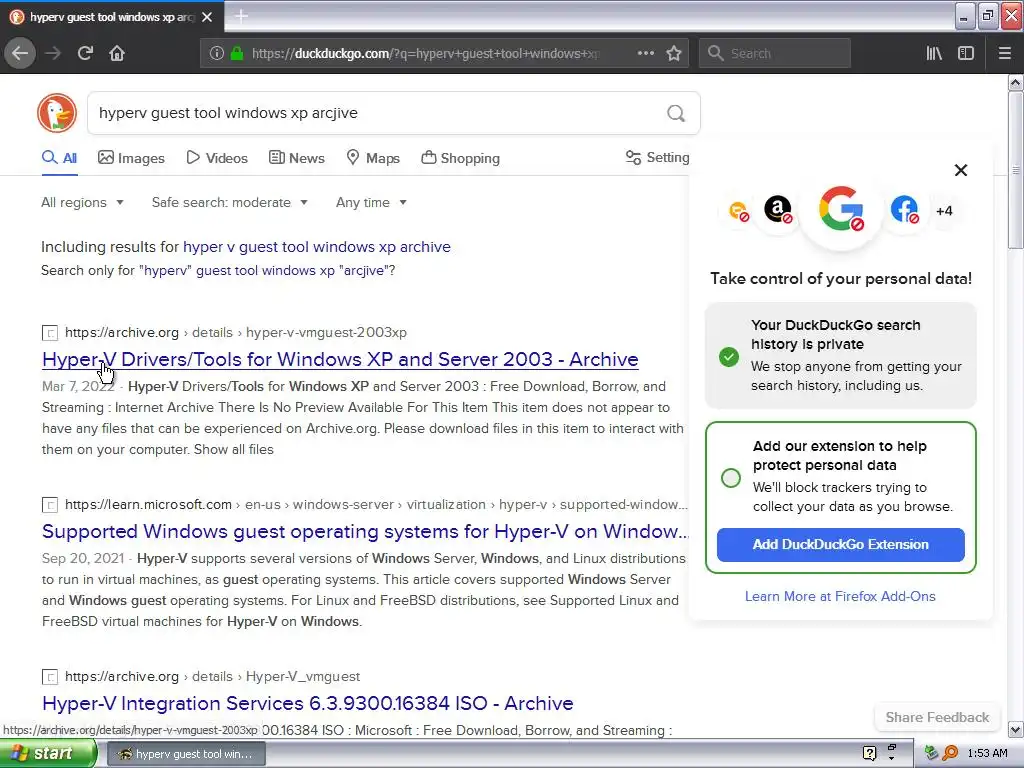Click the DuckDuckGo duck logo
Screen dimensions: 1024x768
point(57,113)
